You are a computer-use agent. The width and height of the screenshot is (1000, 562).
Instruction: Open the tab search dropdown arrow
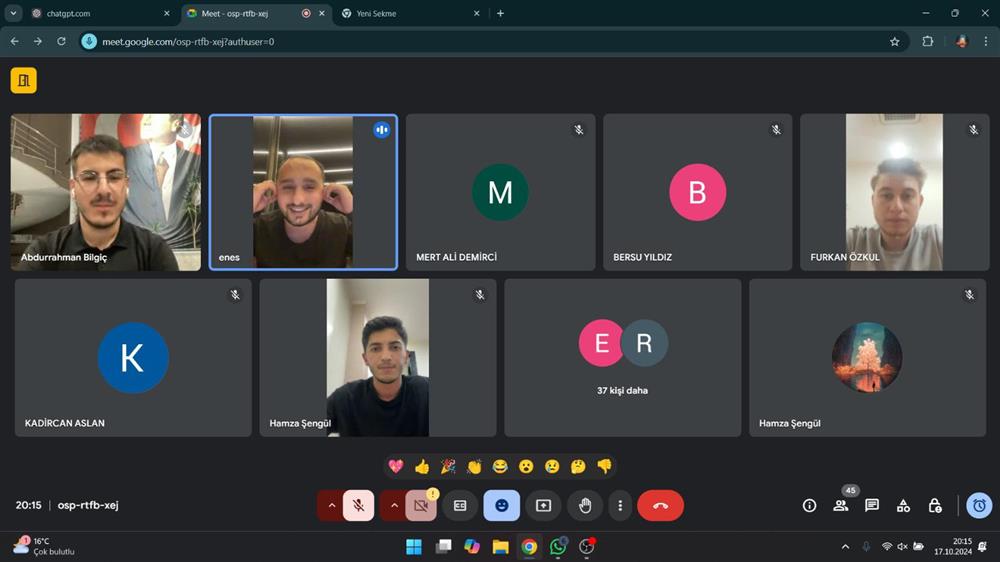[x=13, y=13]
